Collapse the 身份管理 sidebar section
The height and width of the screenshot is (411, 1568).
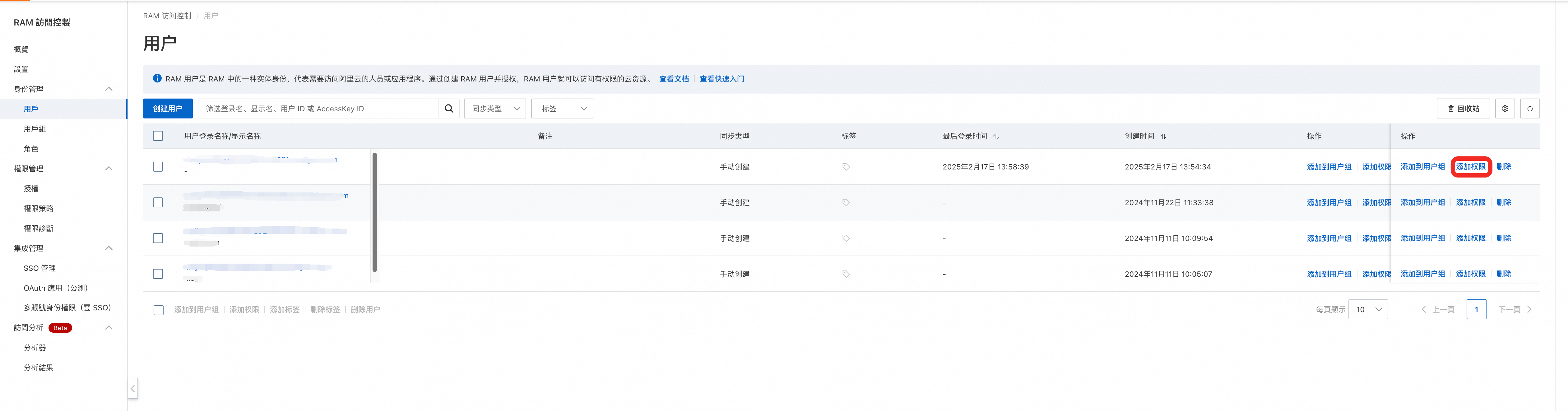tap(109, 89)
